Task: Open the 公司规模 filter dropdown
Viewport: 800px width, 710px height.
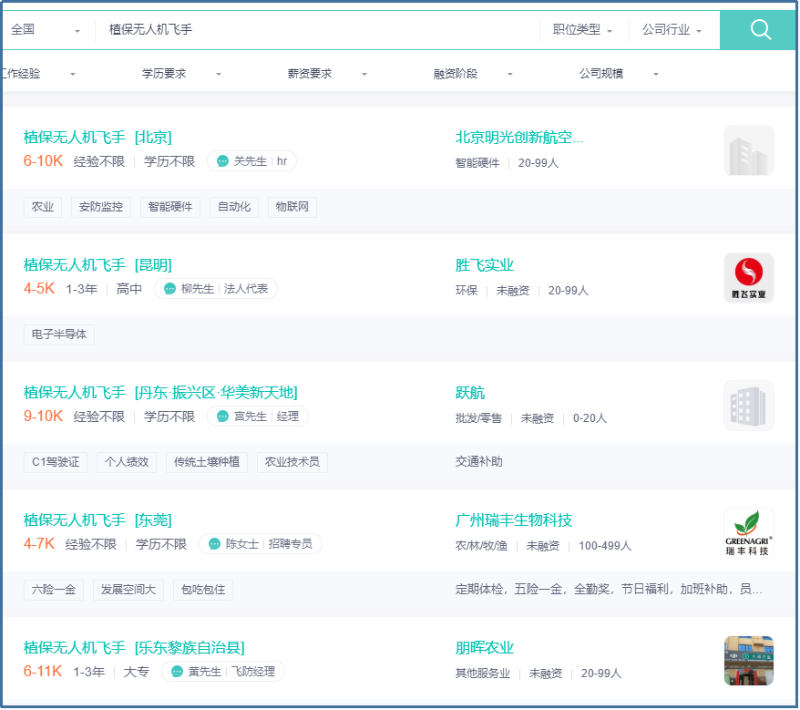Action: [619, 73]
